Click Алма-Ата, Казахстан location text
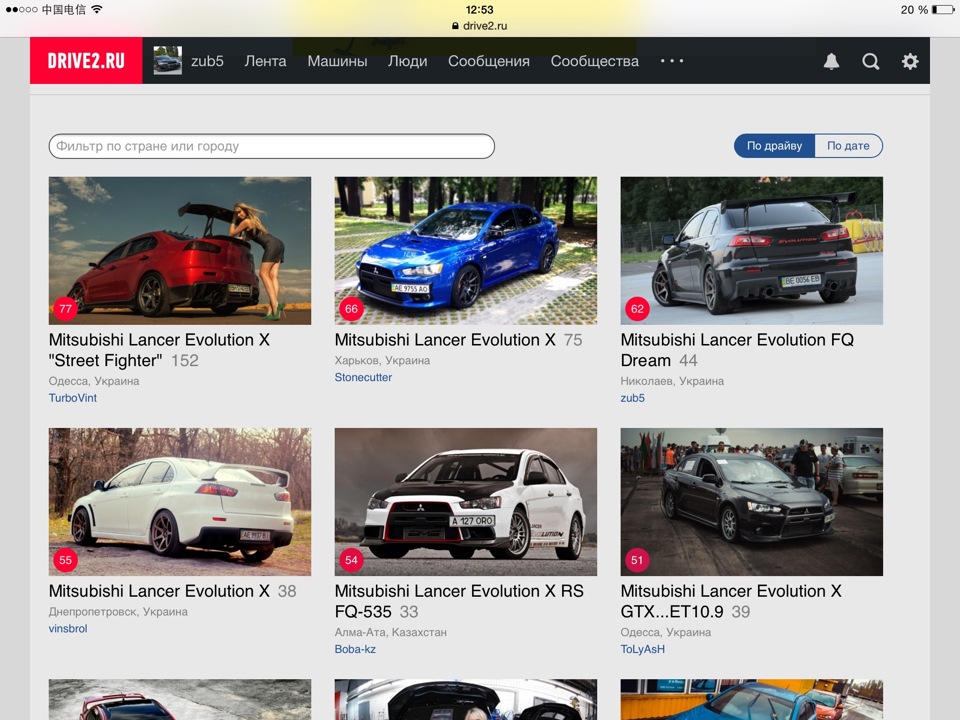This screenshot has height=720, width=960. pyautogui.click(x=391, y=632)
